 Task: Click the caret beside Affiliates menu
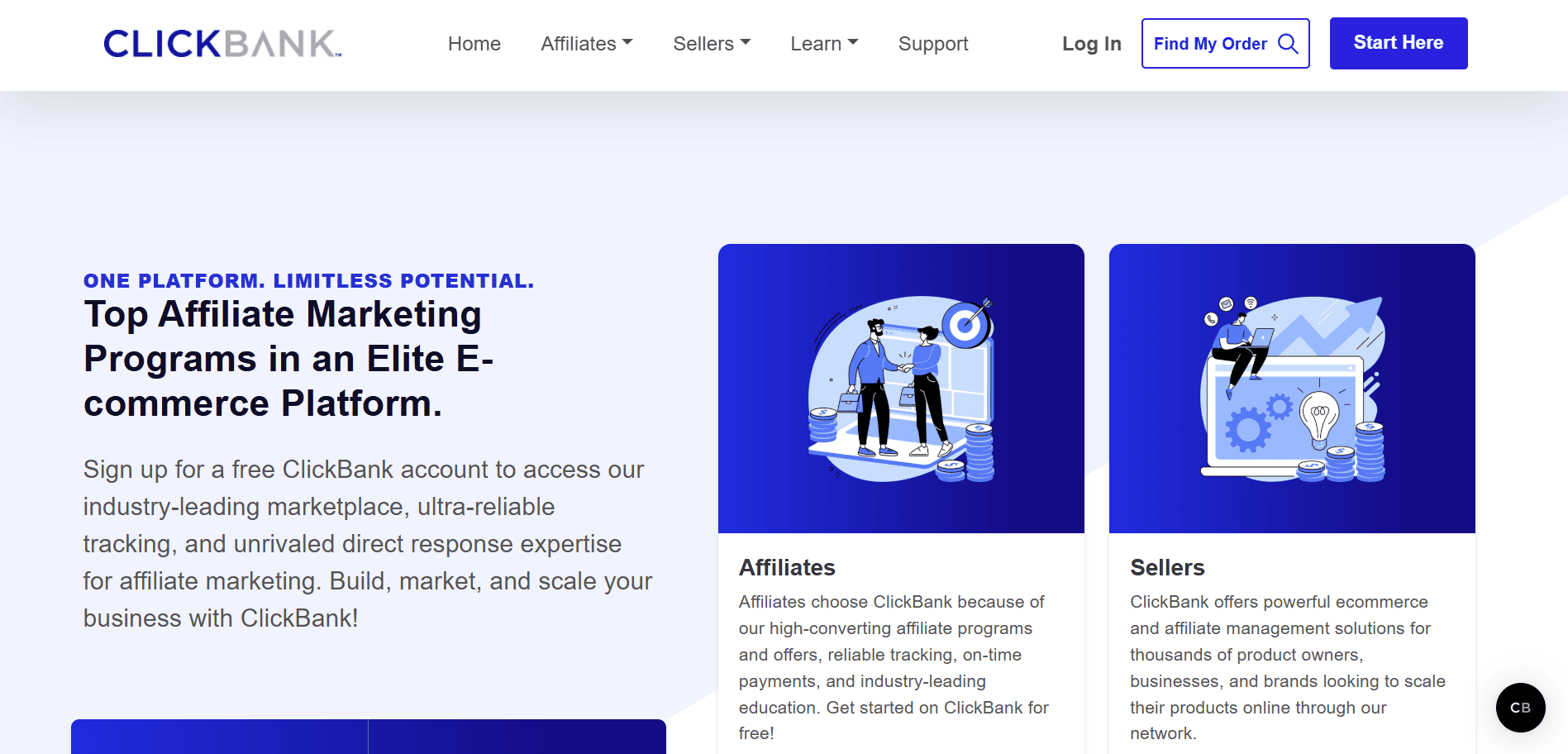(x=627, y=41)
